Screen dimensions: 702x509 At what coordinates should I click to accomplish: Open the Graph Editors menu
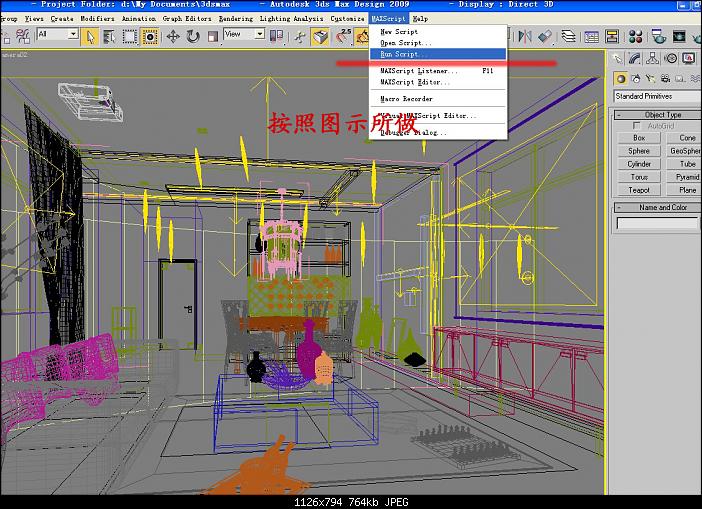click(187, 18)
